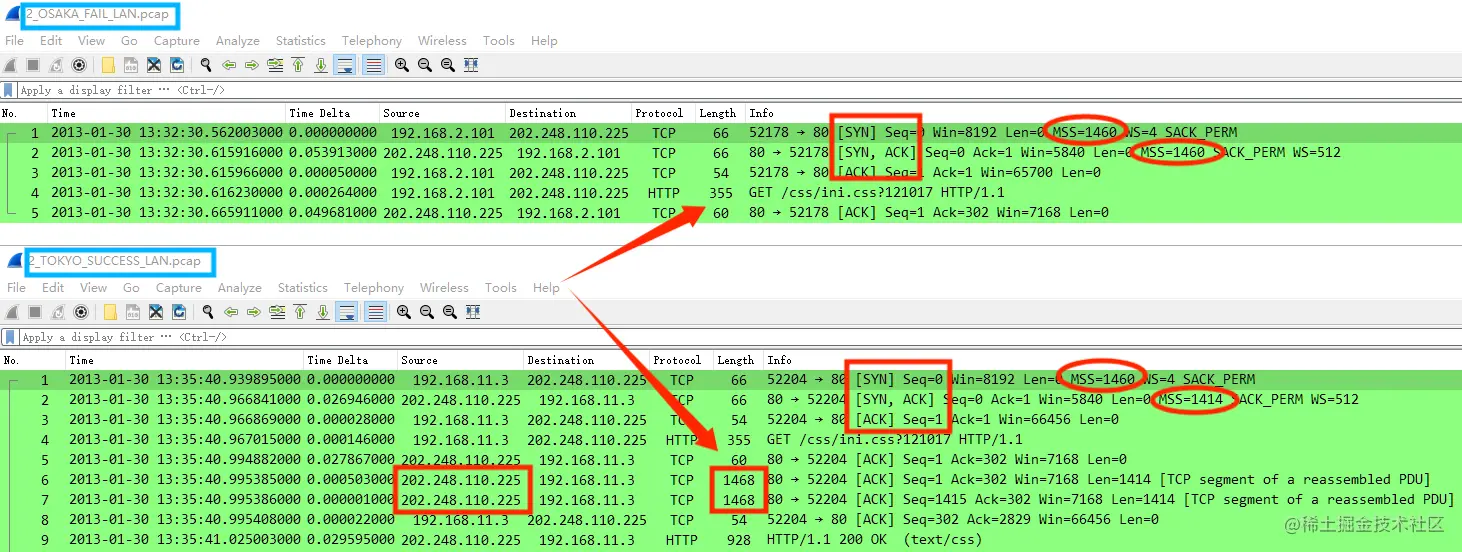Image resolution: width=1462 pixels, height=552 pixels.
Task: Go back arrow in OSAKA_FAIL_LAN toolbar
Action: tap(229, 65)
